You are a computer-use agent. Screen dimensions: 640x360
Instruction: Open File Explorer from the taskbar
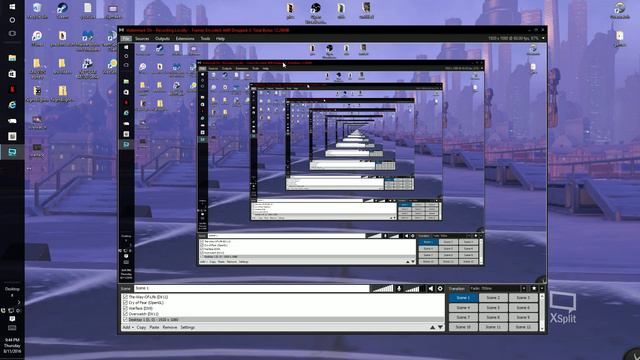click(12, 58)
